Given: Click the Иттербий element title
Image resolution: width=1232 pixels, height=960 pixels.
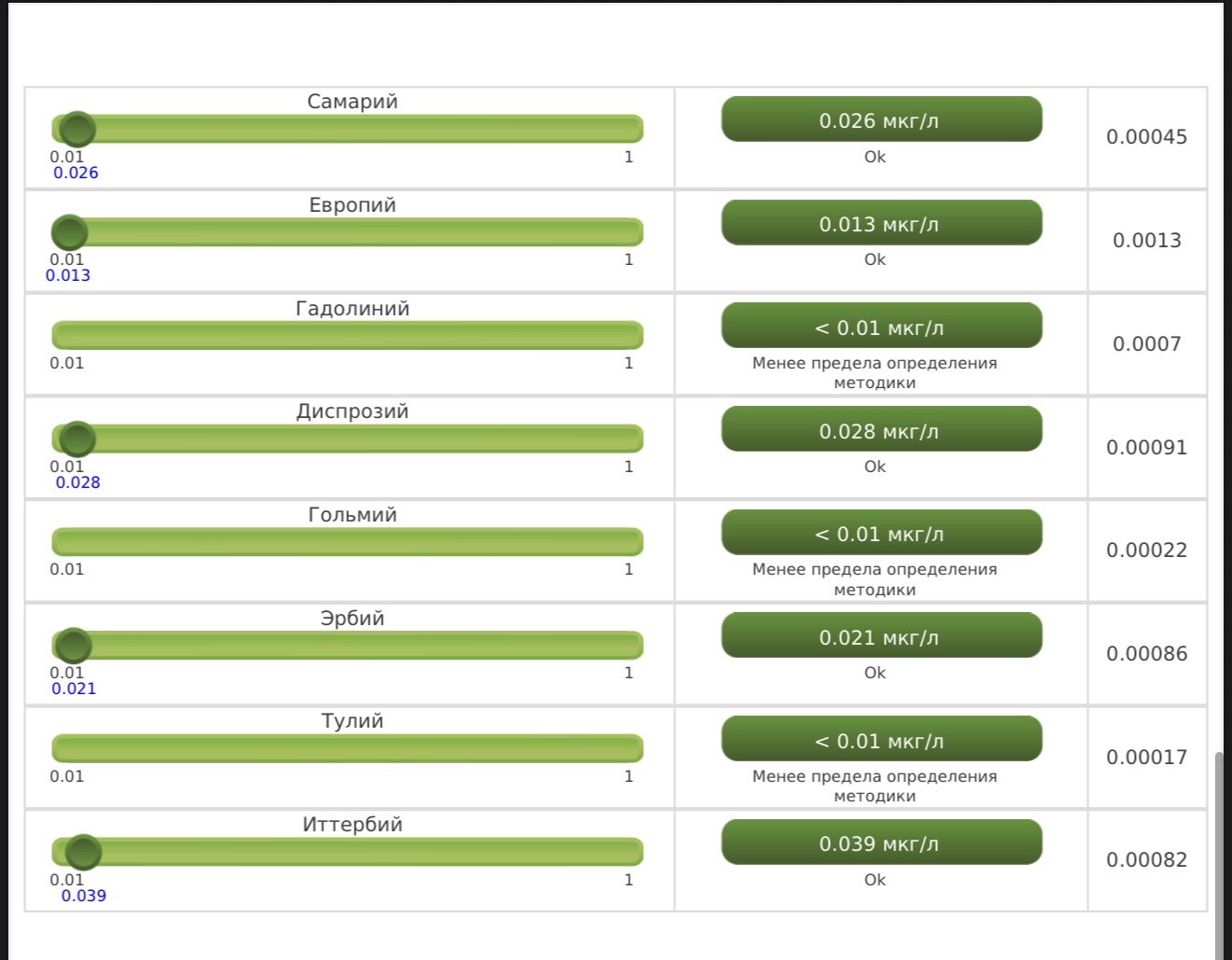Looking at the screenshot, I should click(353, 825).
